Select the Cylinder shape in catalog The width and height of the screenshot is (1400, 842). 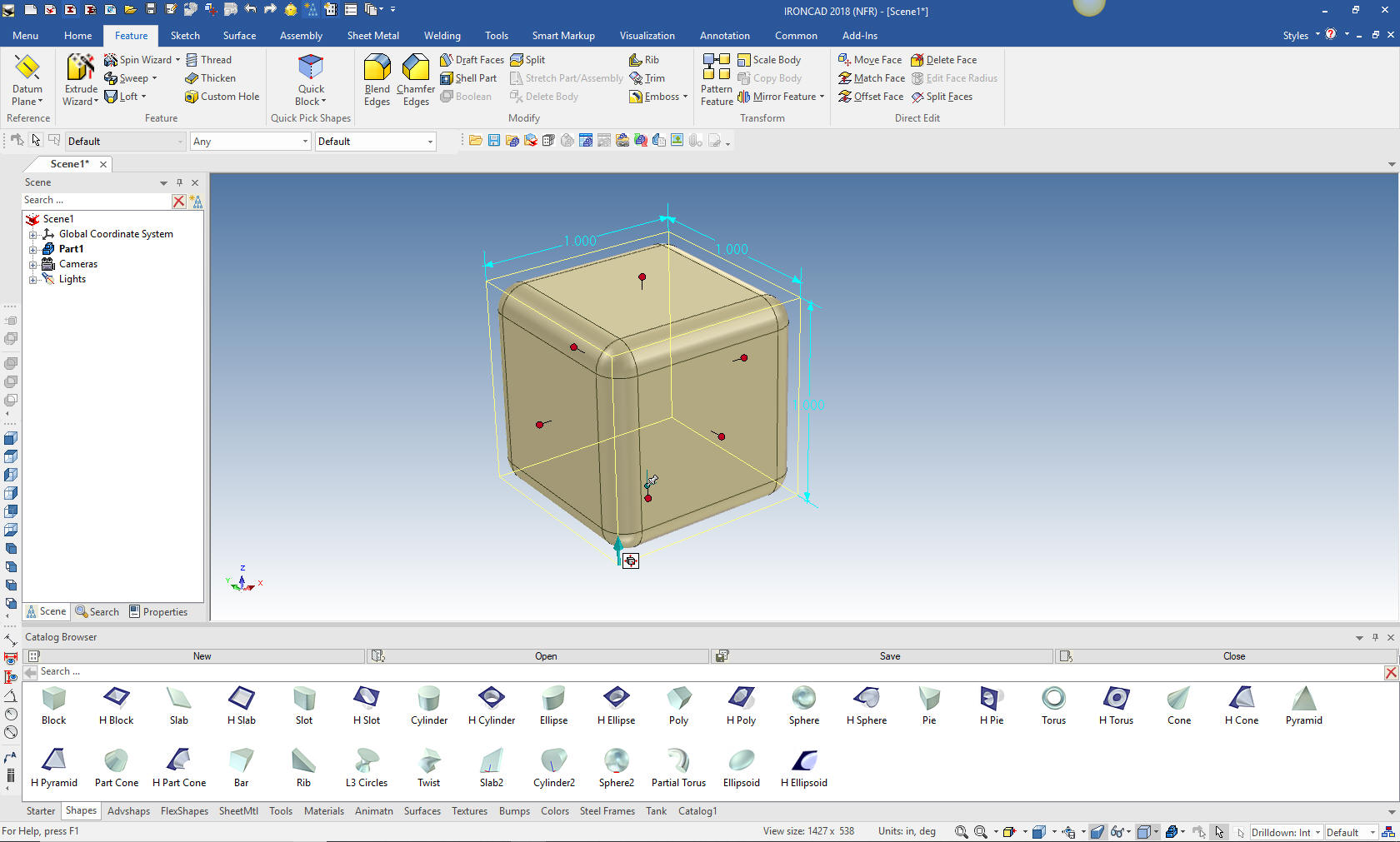coord(429,705)
